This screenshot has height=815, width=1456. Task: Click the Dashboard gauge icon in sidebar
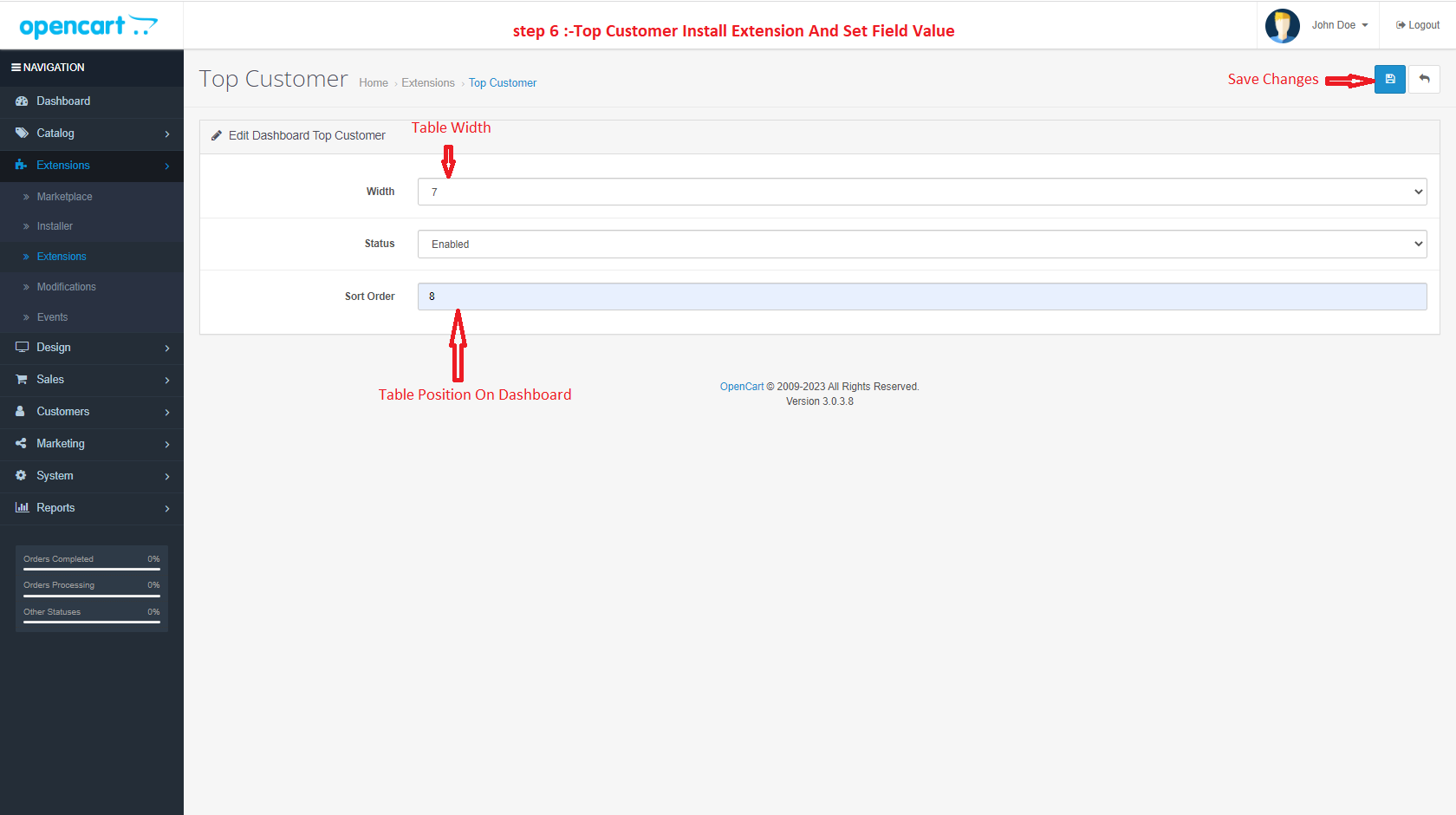point(22,101)
